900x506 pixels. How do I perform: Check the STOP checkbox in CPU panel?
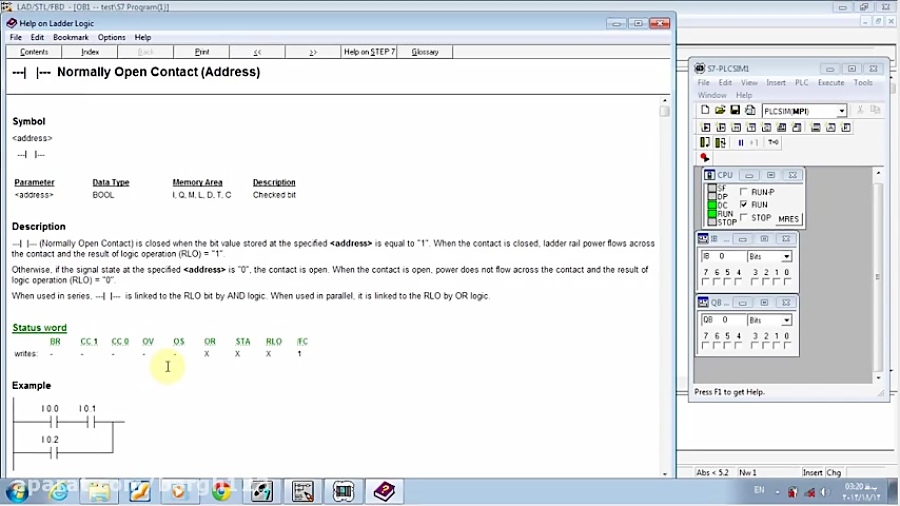click(x=743, y=217)
